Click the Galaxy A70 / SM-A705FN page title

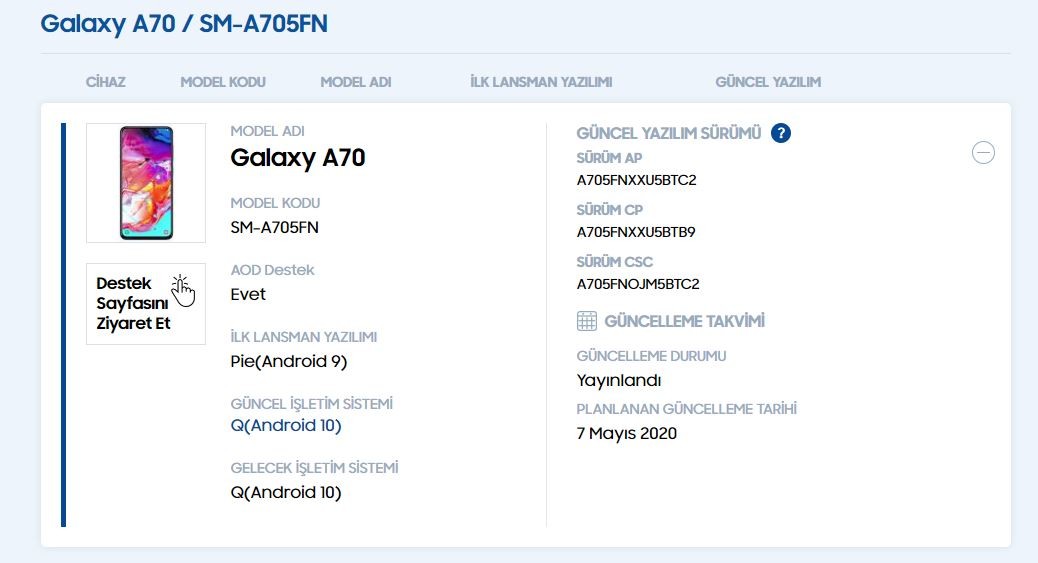point(184,24)
